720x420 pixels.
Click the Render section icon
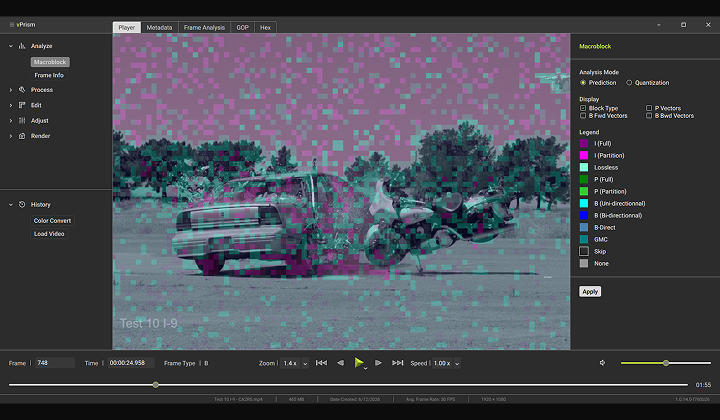point(22,136)
